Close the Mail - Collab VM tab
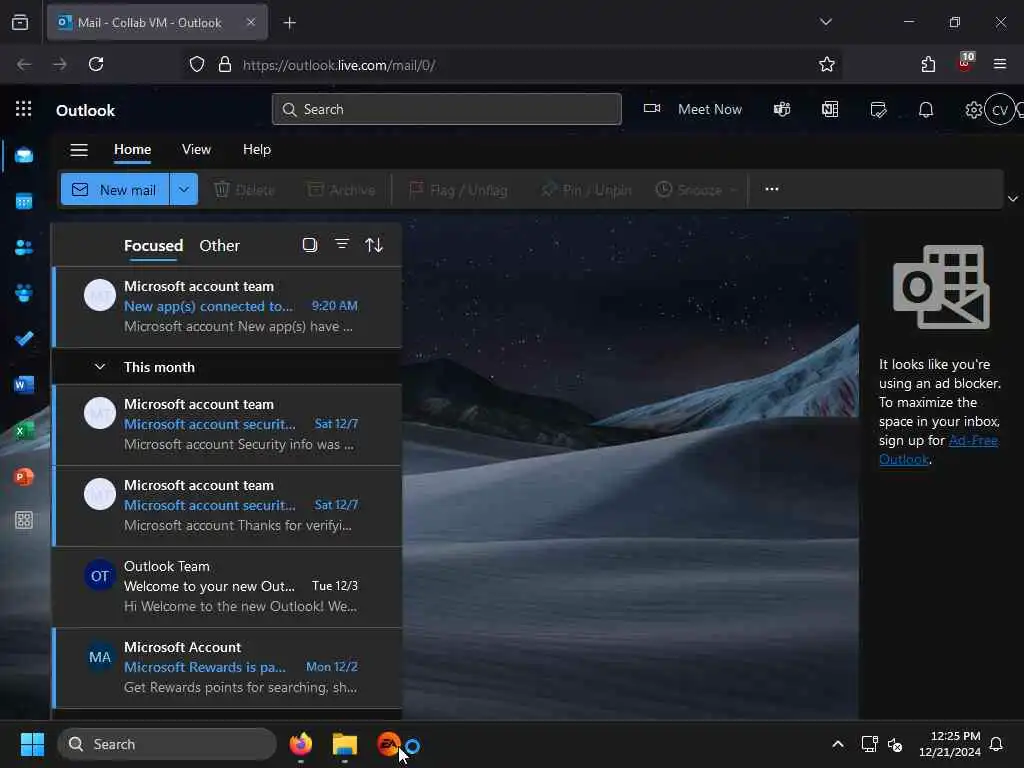The height and width of the screenshot is (768, 1024). click(x=251, y=22)
